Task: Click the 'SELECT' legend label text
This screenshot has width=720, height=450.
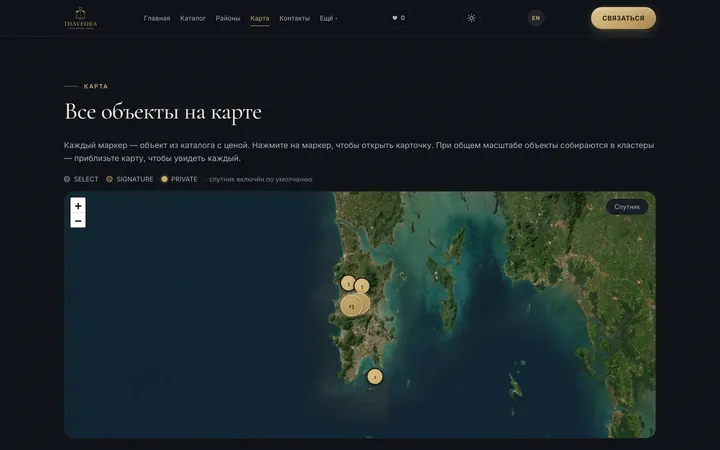Action: [86, 179]
